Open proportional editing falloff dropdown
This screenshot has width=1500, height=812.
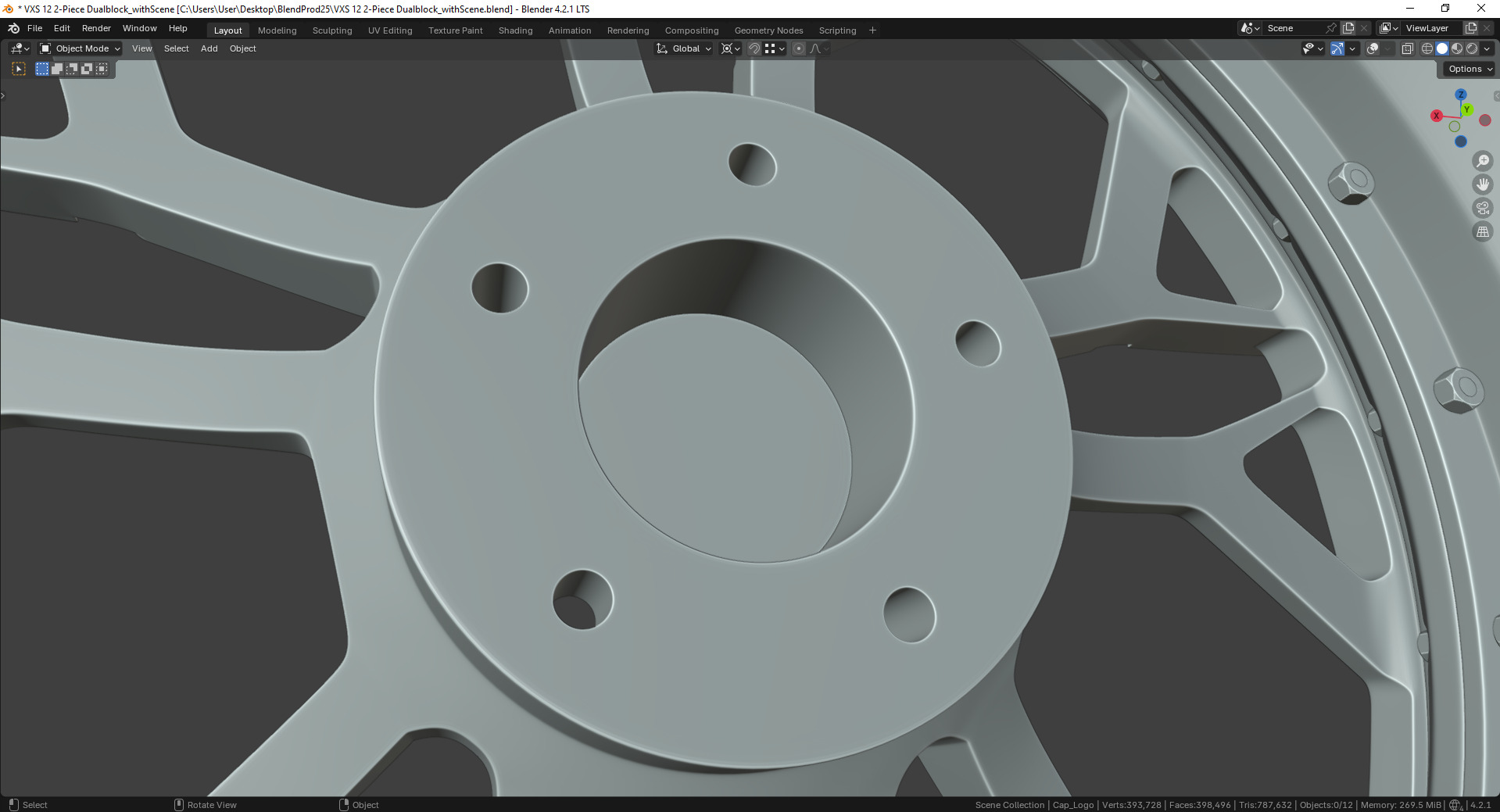tap(819, 48)
